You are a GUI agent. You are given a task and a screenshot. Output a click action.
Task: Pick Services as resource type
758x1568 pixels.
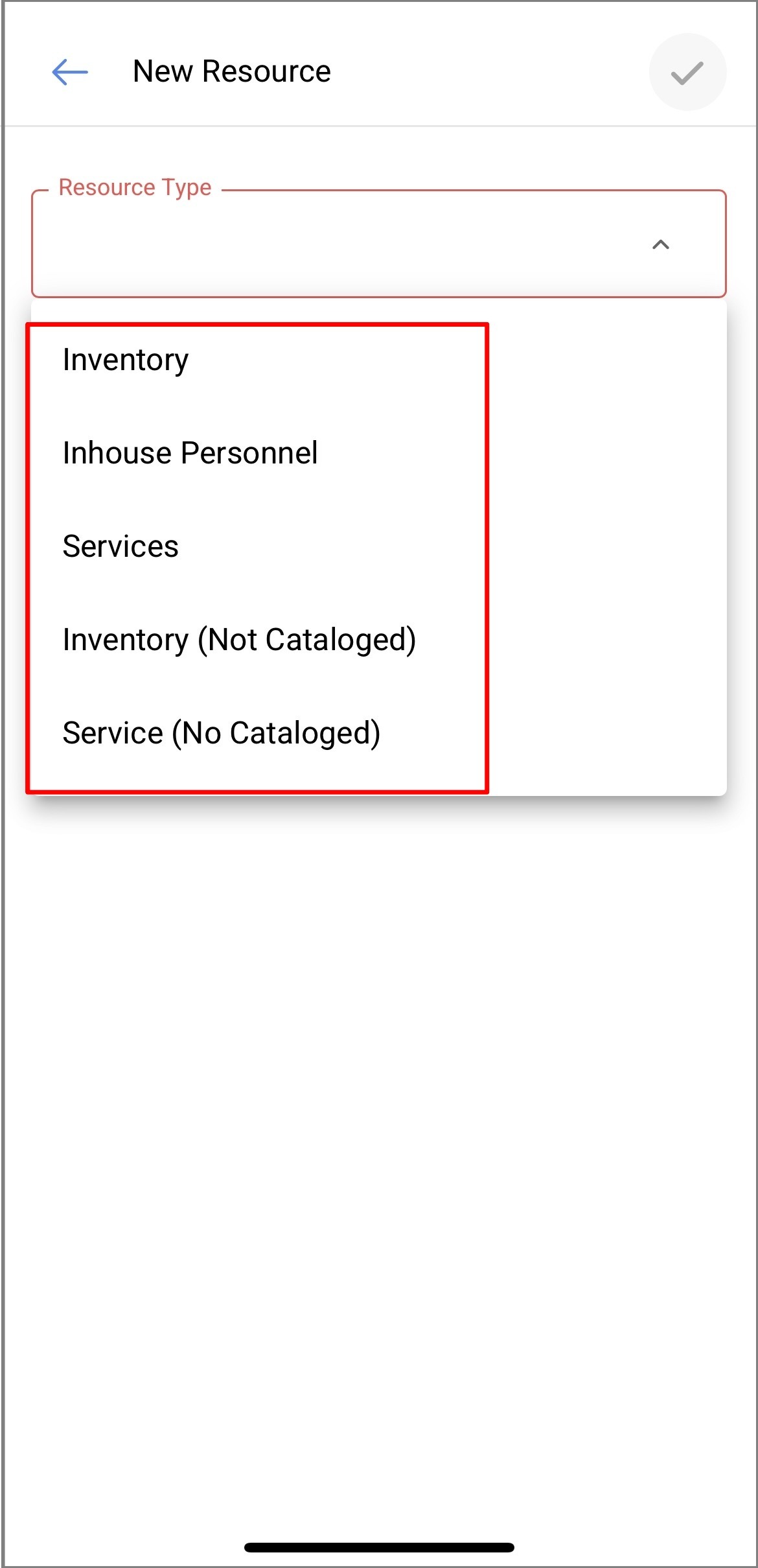tap(121, 546)
